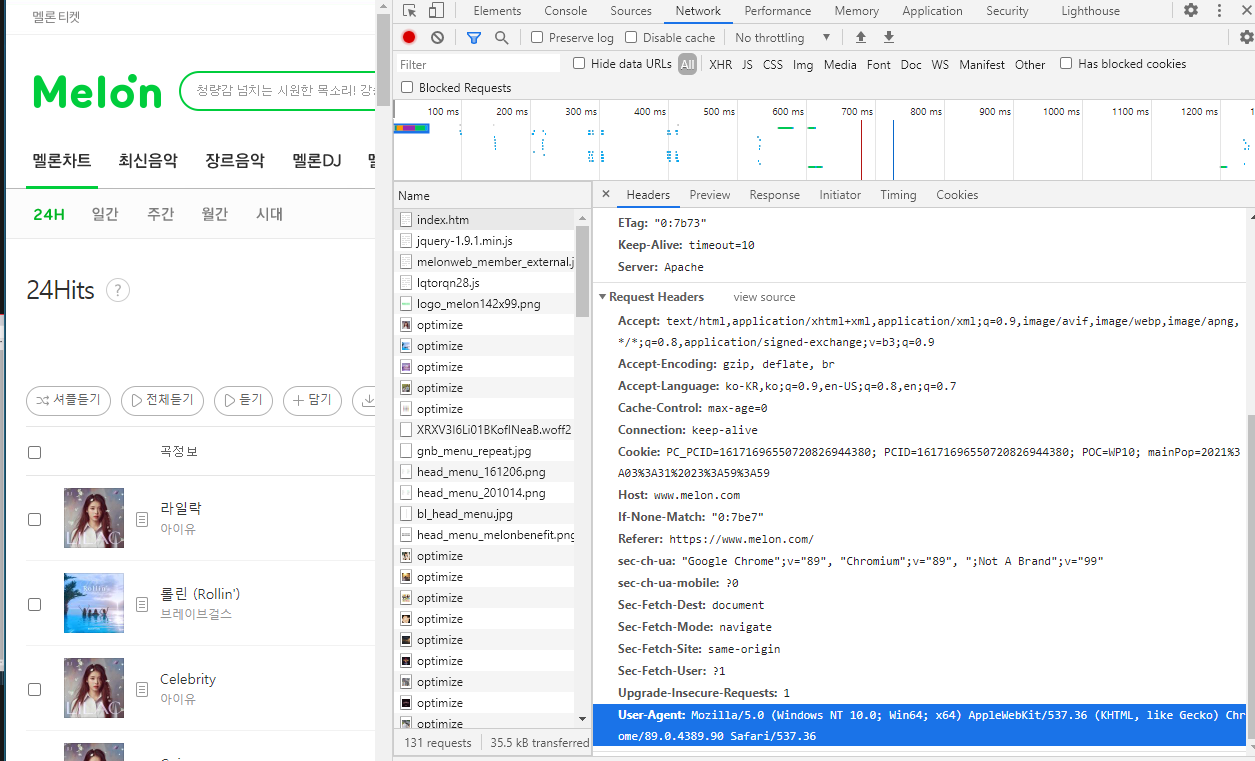
Task: Toggle the device toolbar icon
Action: pyautogui.click(x=436, y=11)
